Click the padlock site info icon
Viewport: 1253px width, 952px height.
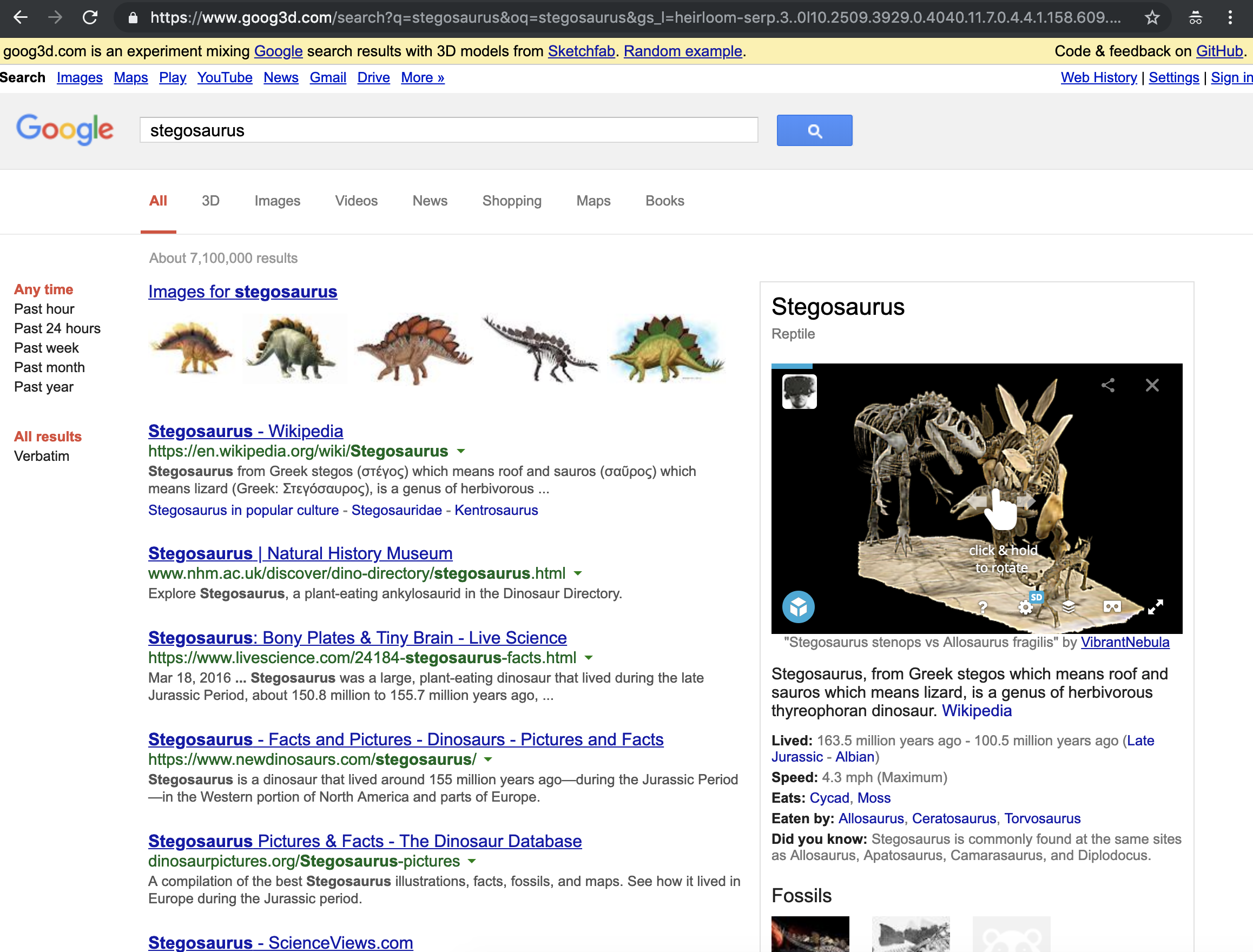click(133, 17)
